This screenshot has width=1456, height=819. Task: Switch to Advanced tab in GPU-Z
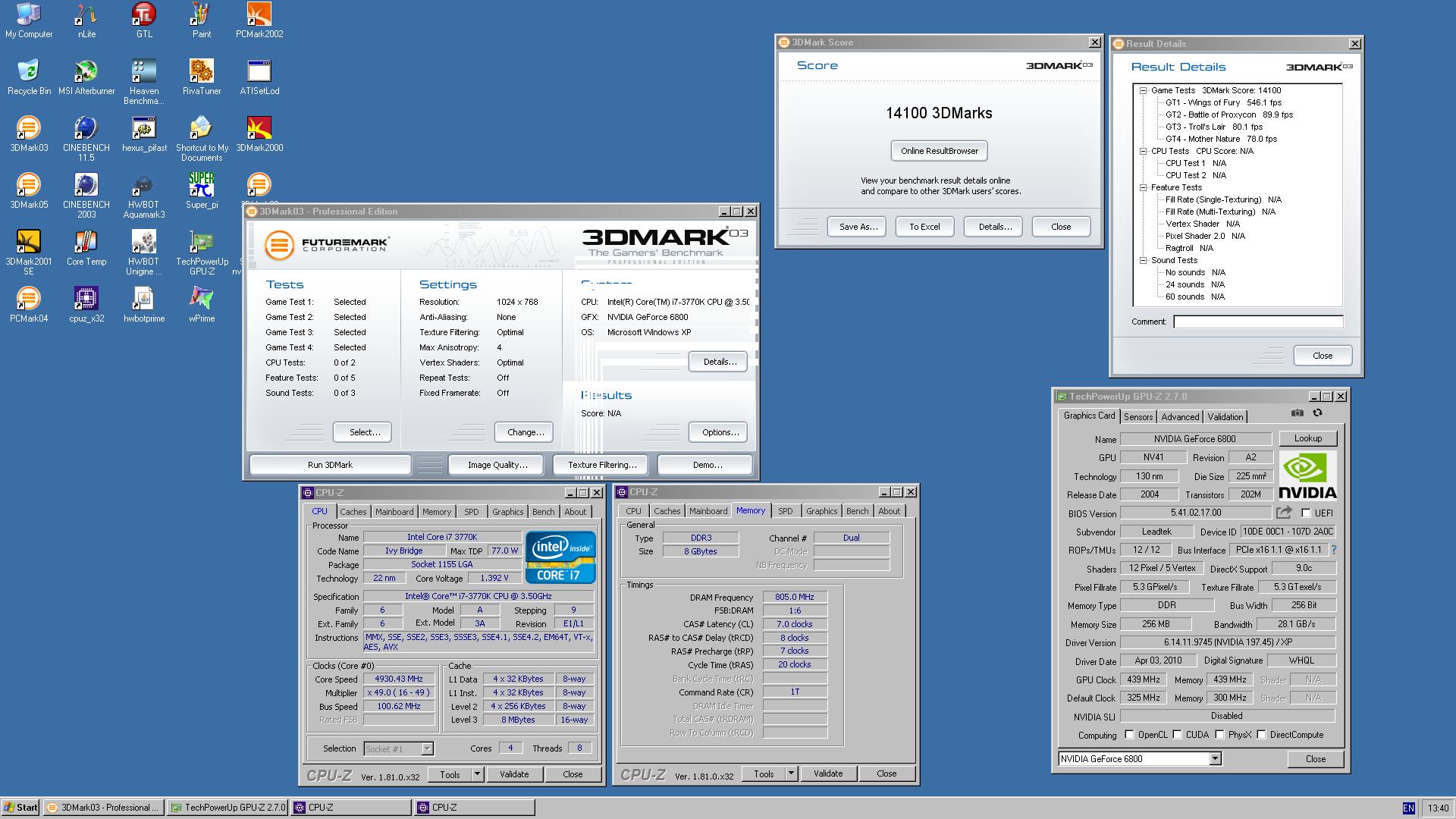(x=1180, y=417)
